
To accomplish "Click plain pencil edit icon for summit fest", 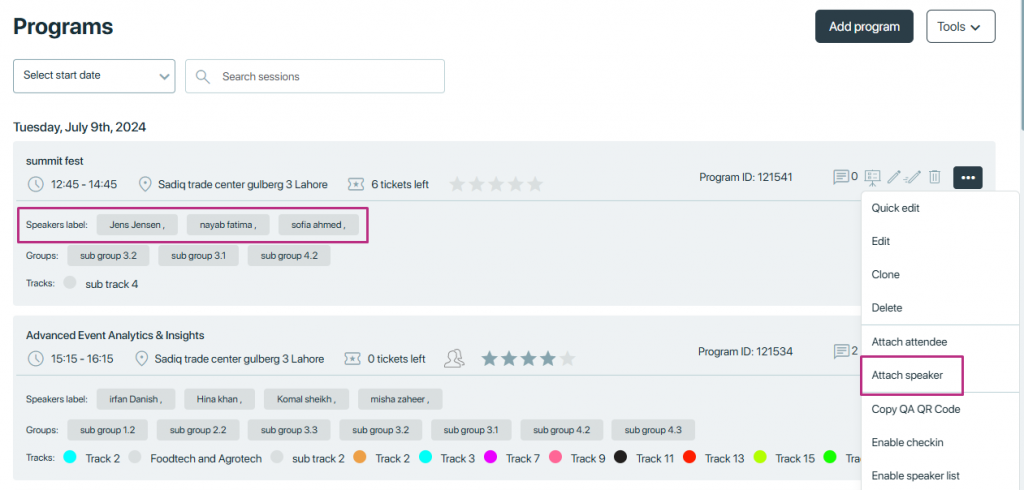I will [x=893, y=176].
